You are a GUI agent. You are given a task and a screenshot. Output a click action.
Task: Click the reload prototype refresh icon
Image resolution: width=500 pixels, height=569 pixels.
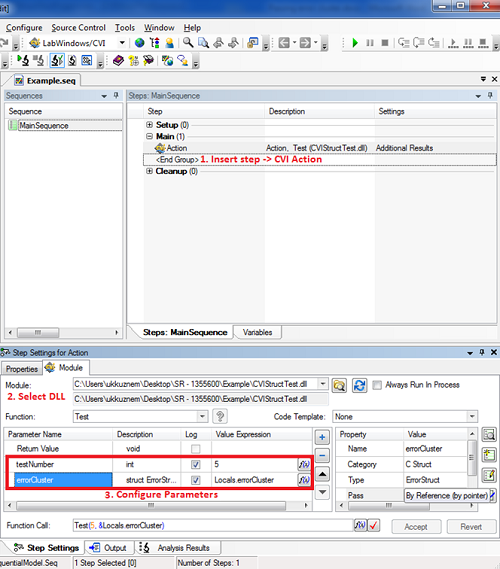point(359,385)
